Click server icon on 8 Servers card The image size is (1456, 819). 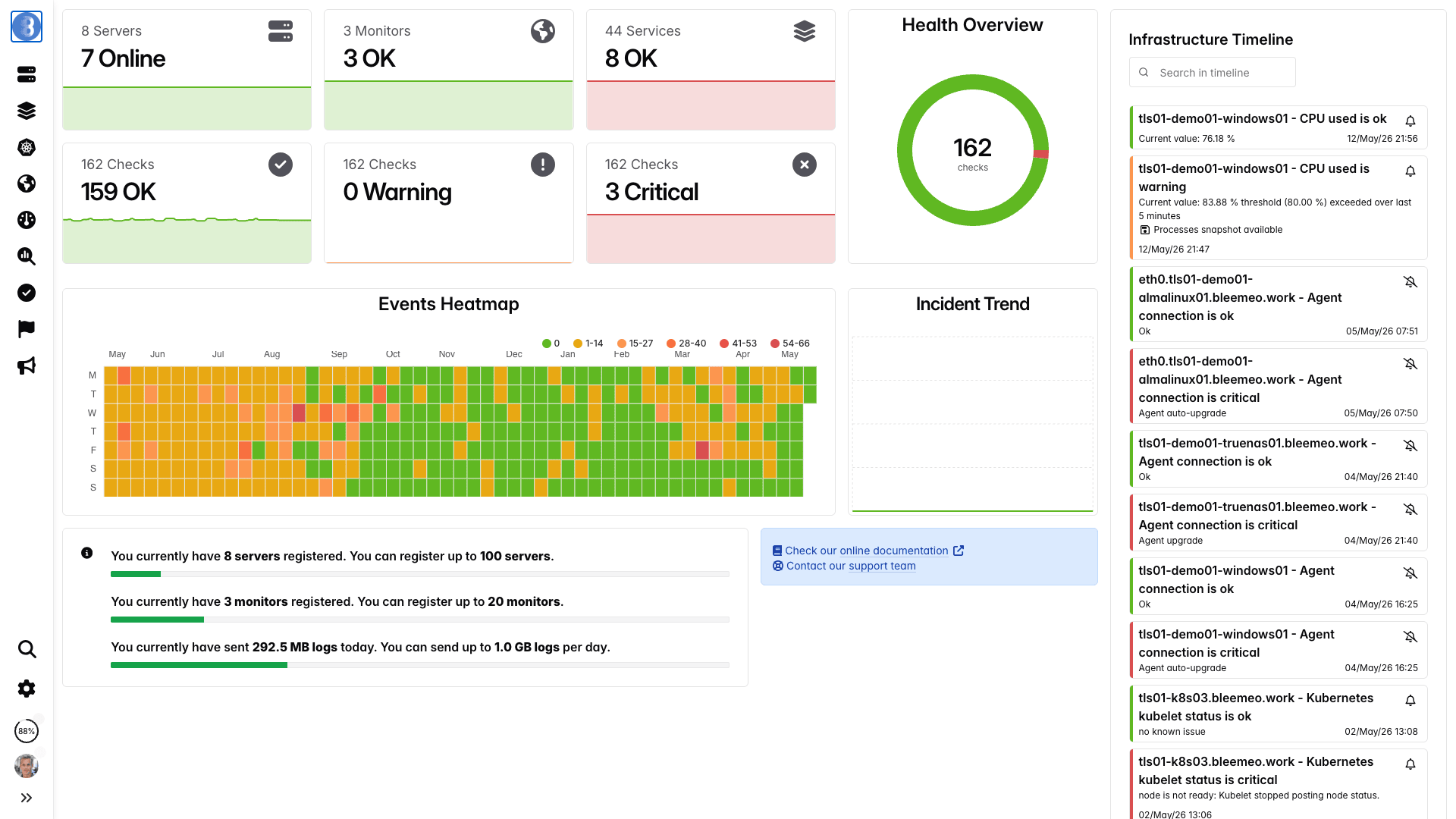click(281, 31)
